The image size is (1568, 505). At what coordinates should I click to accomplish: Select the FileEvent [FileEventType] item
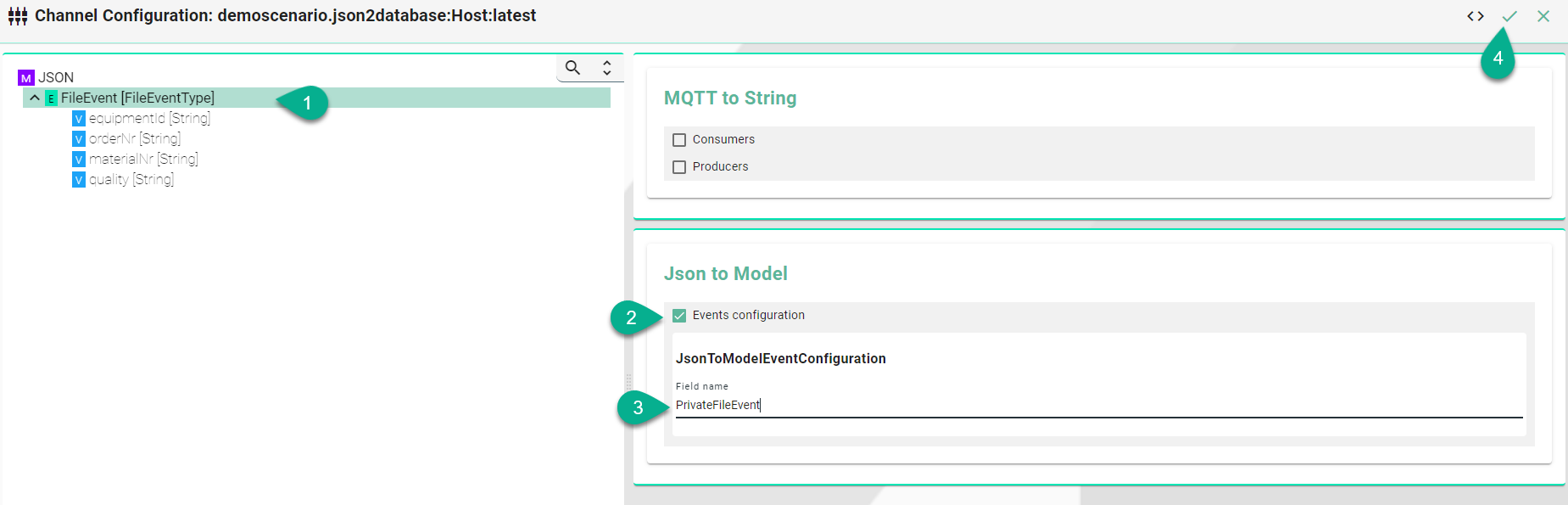(137, 98)
